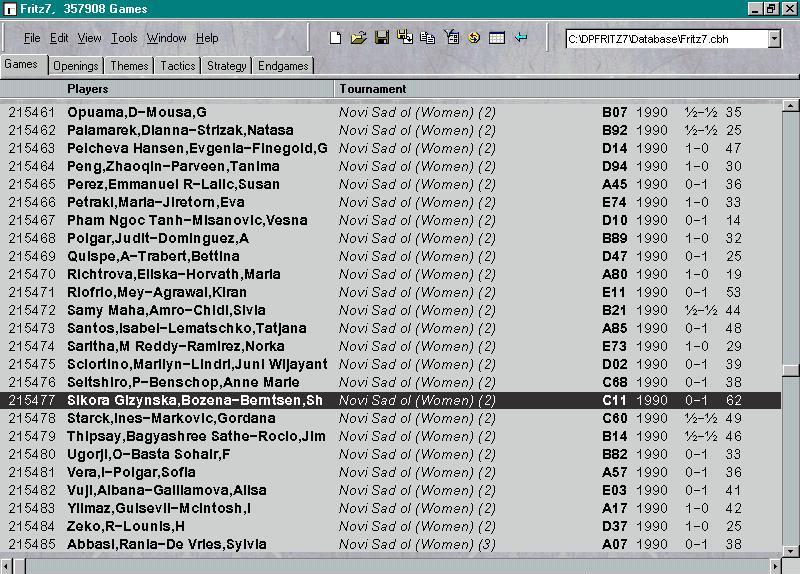Image resolution: width=800 pixels, height=574 pixels.
Task: Click the copy games icon
Action: point(428,38)
